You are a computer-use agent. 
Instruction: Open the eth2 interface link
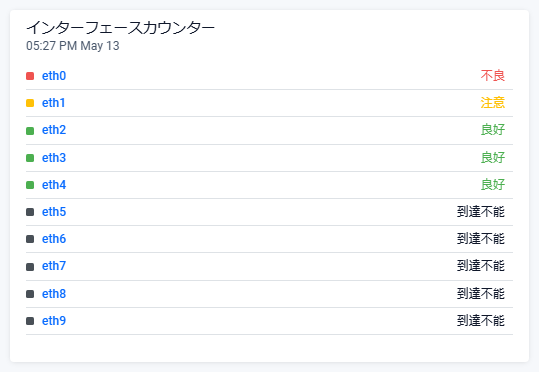coord(54,130)
